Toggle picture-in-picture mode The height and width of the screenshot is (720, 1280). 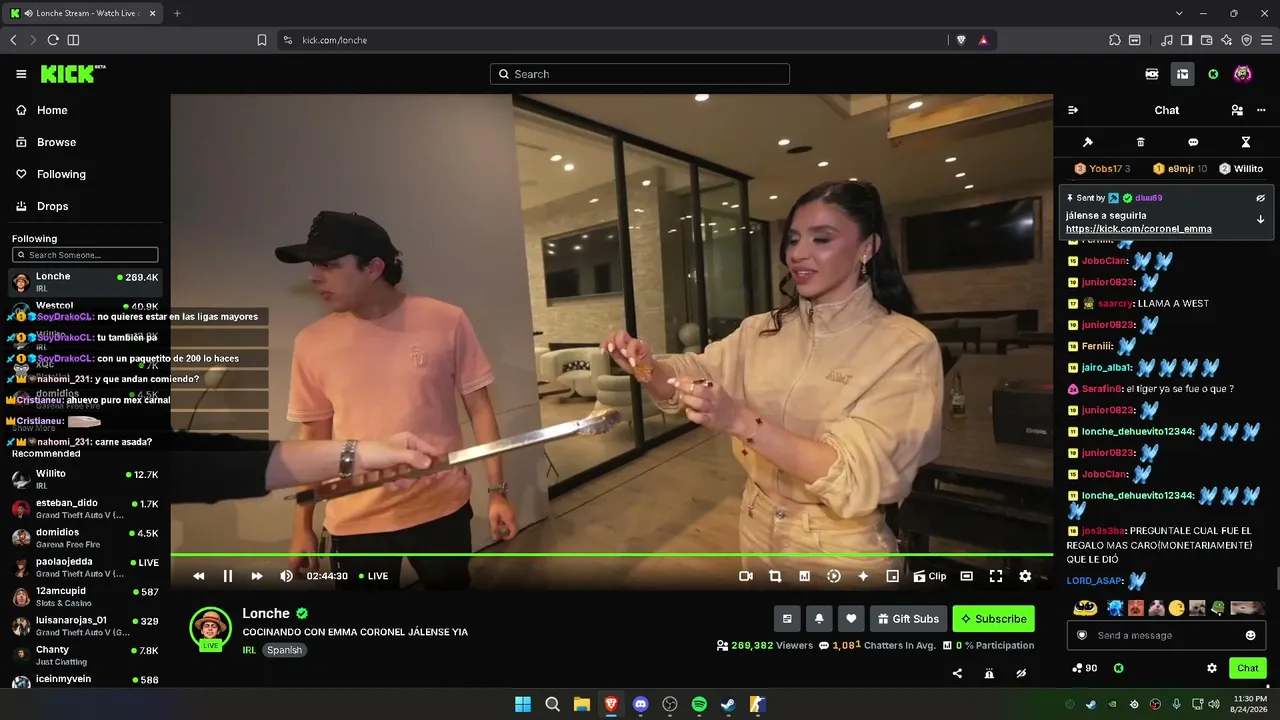tap(893, 576)
